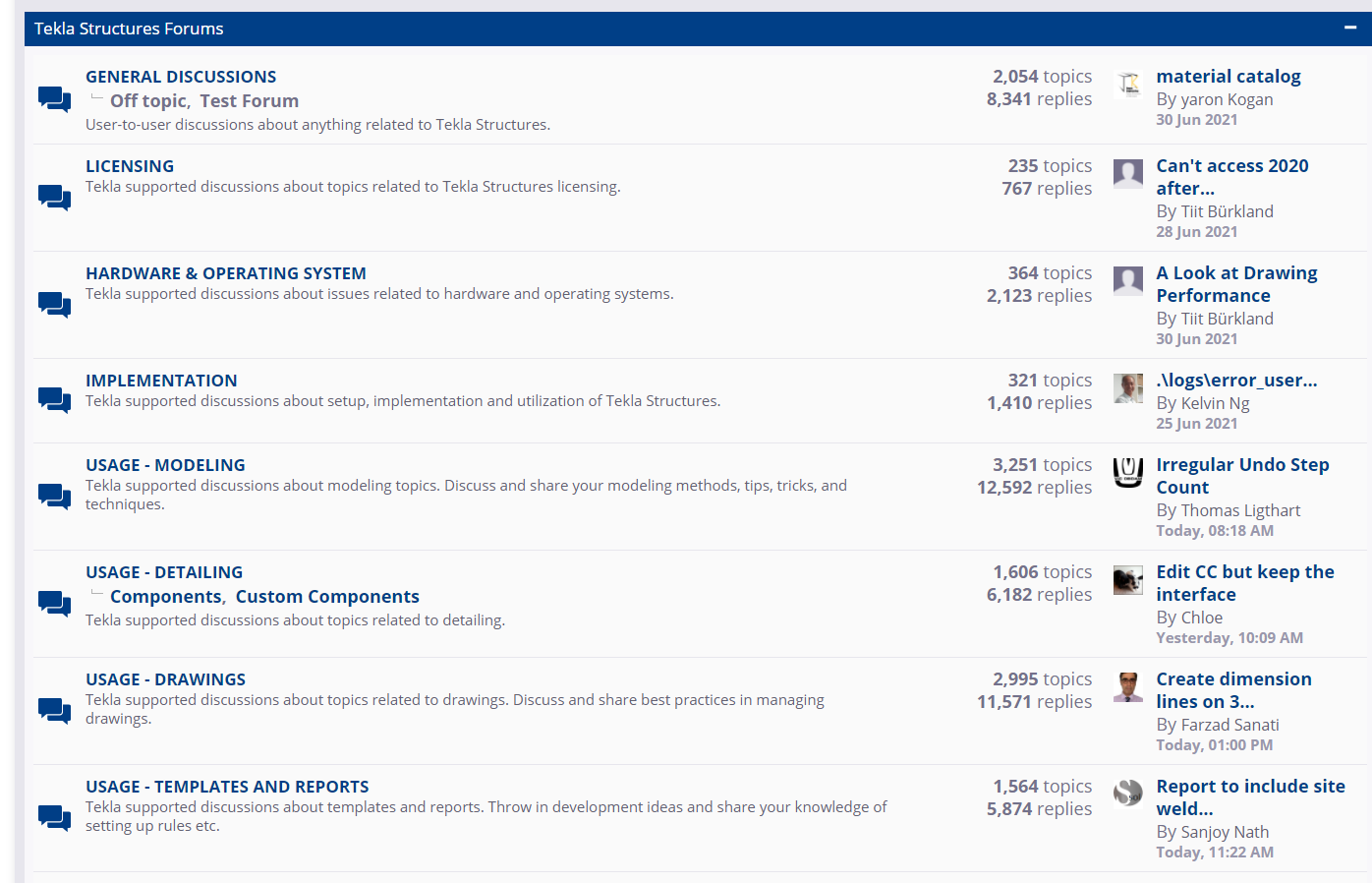Click the Today, 11:22 AM timestamp

[x=1215, y=853]
